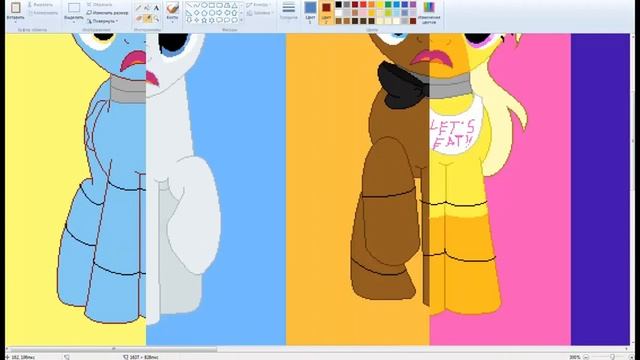Pick the Rectangle shape
The height and width of the screenshot is (360, 640).
211,5
